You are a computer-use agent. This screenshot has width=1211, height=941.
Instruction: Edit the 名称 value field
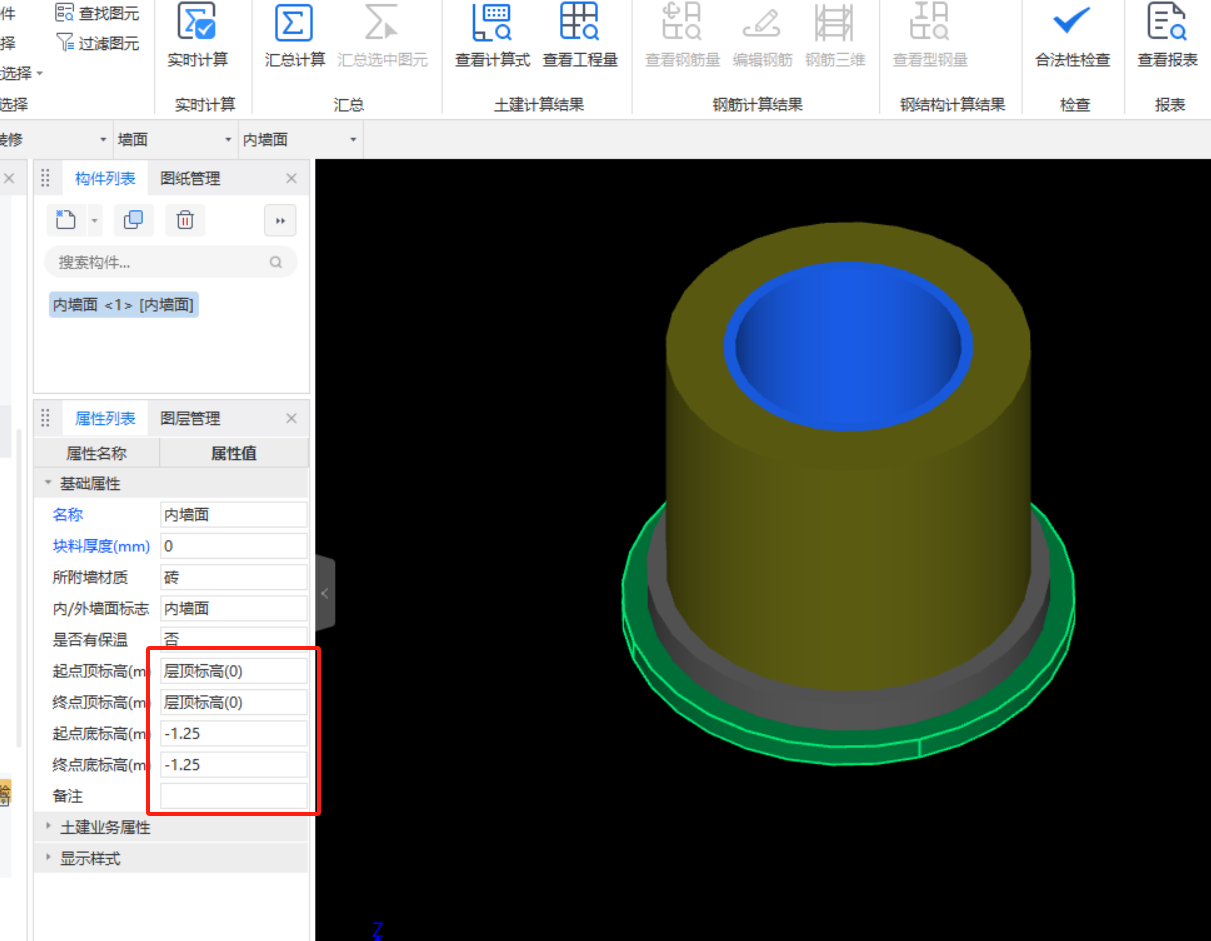click(234, 514)
